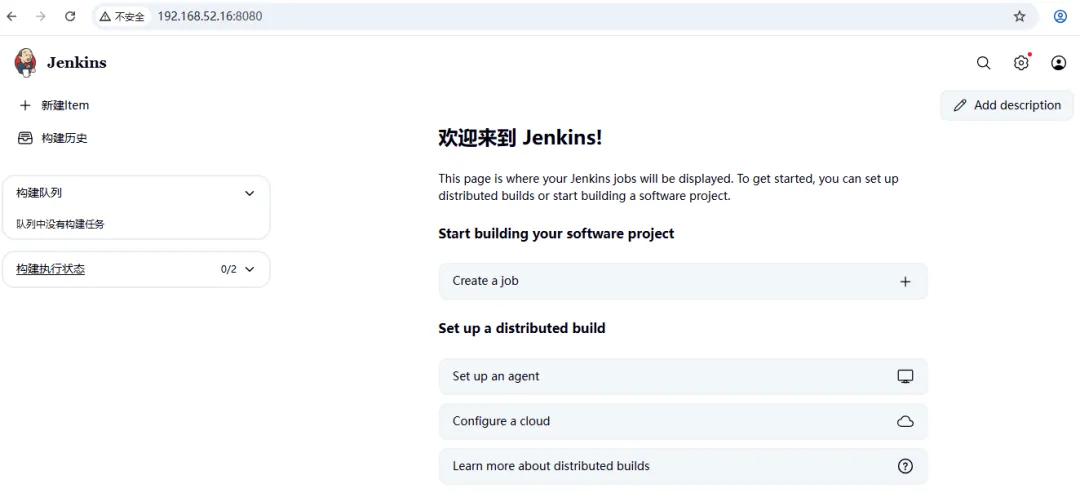Go back with the browser back arrow

click(12, 17)
